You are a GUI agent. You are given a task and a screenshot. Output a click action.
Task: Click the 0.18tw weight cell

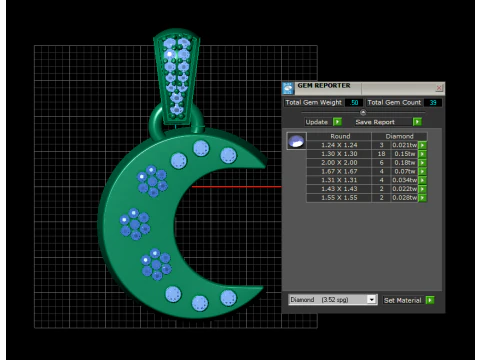(405, 163)
